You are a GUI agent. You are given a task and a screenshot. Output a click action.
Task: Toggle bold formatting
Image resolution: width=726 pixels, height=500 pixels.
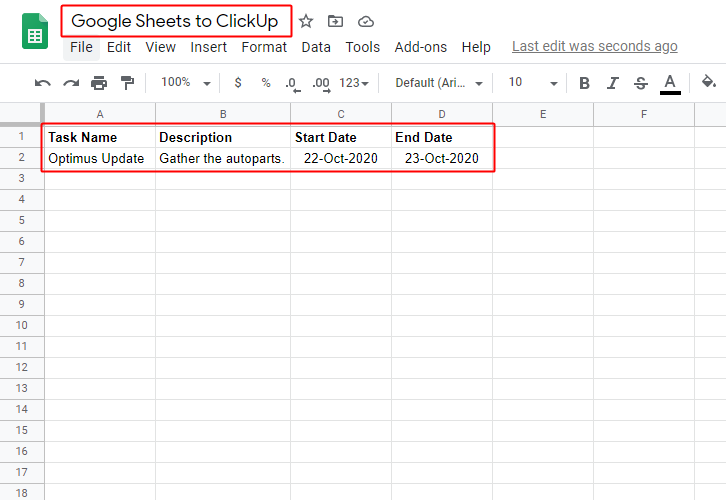(x=584, y=83)
